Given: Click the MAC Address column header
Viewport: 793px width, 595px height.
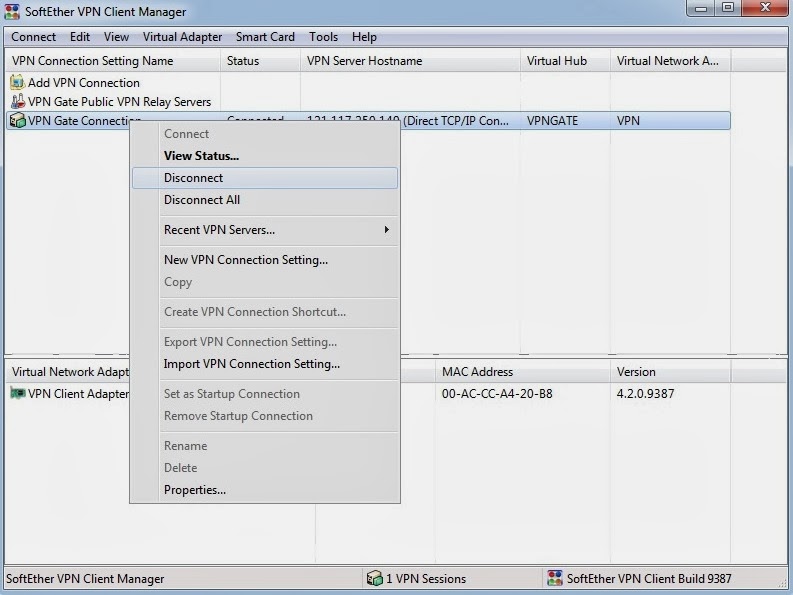Looking at the screenshot, I should [522, 372].
